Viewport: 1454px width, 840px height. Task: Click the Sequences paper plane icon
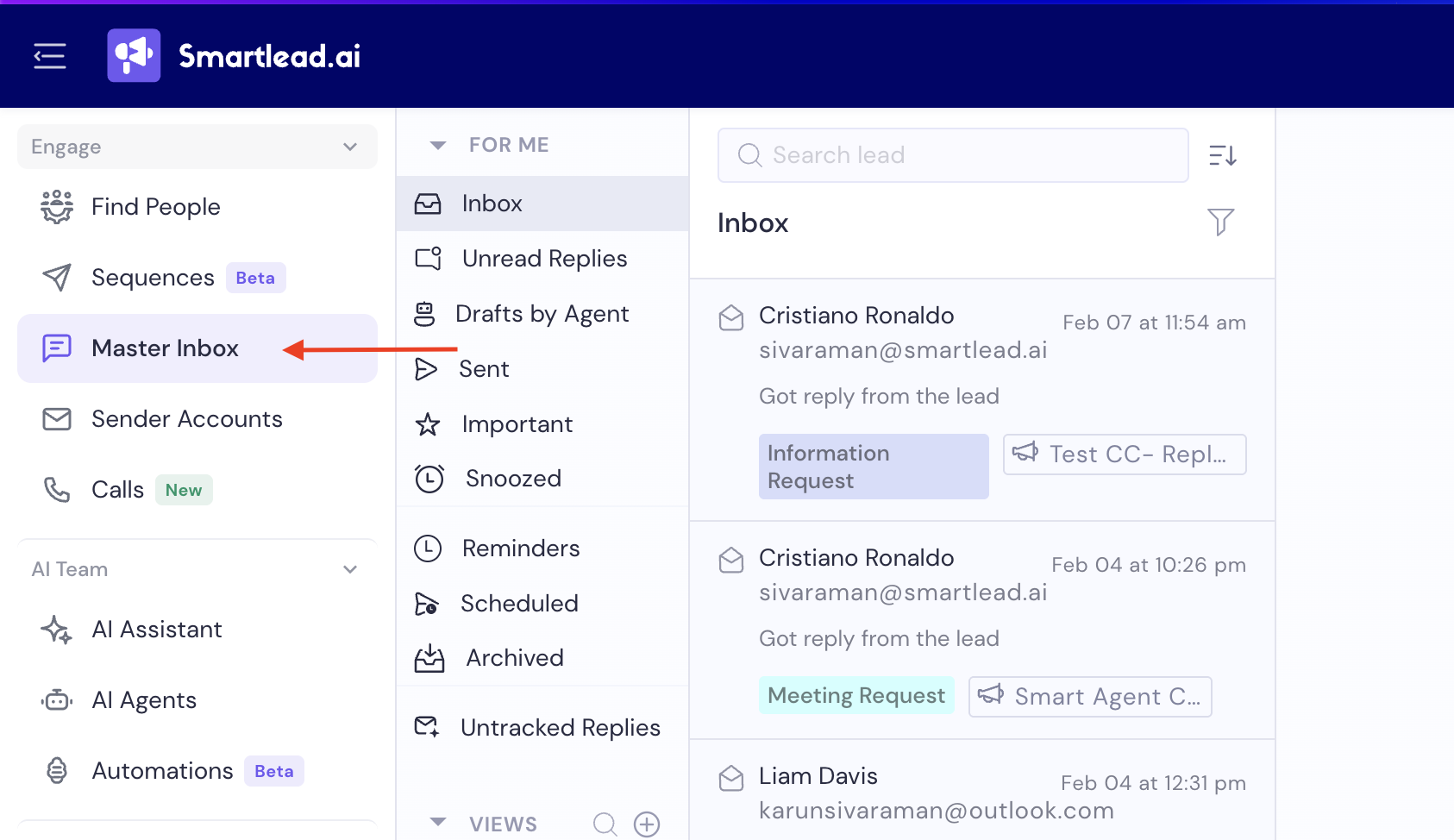tap(57, 278)
